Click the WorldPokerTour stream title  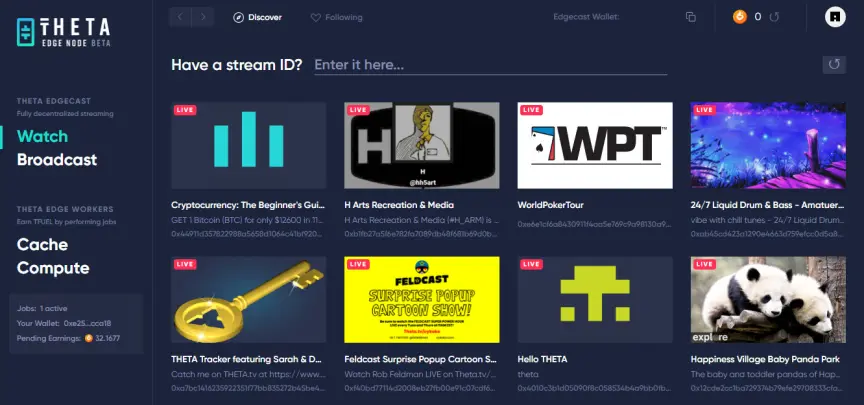[x=550, y=205]
